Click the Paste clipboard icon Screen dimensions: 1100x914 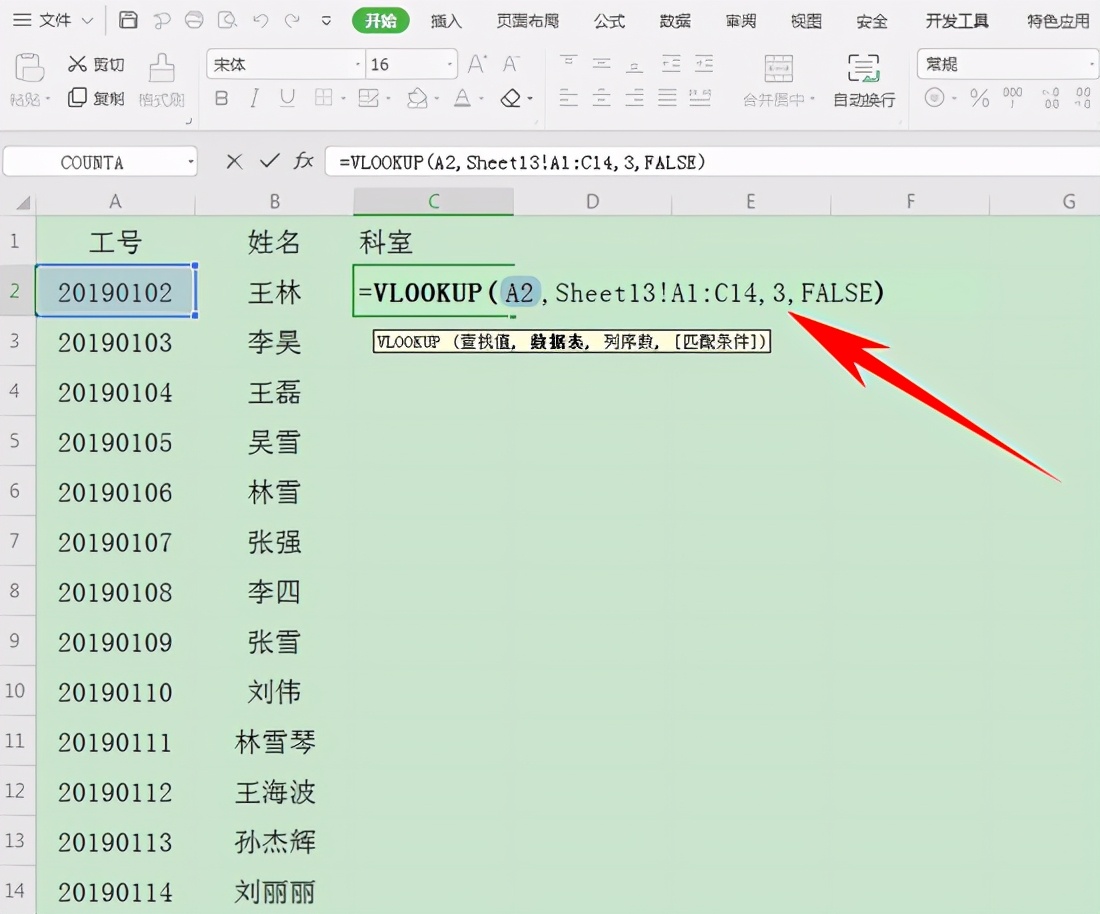point(29,68)
